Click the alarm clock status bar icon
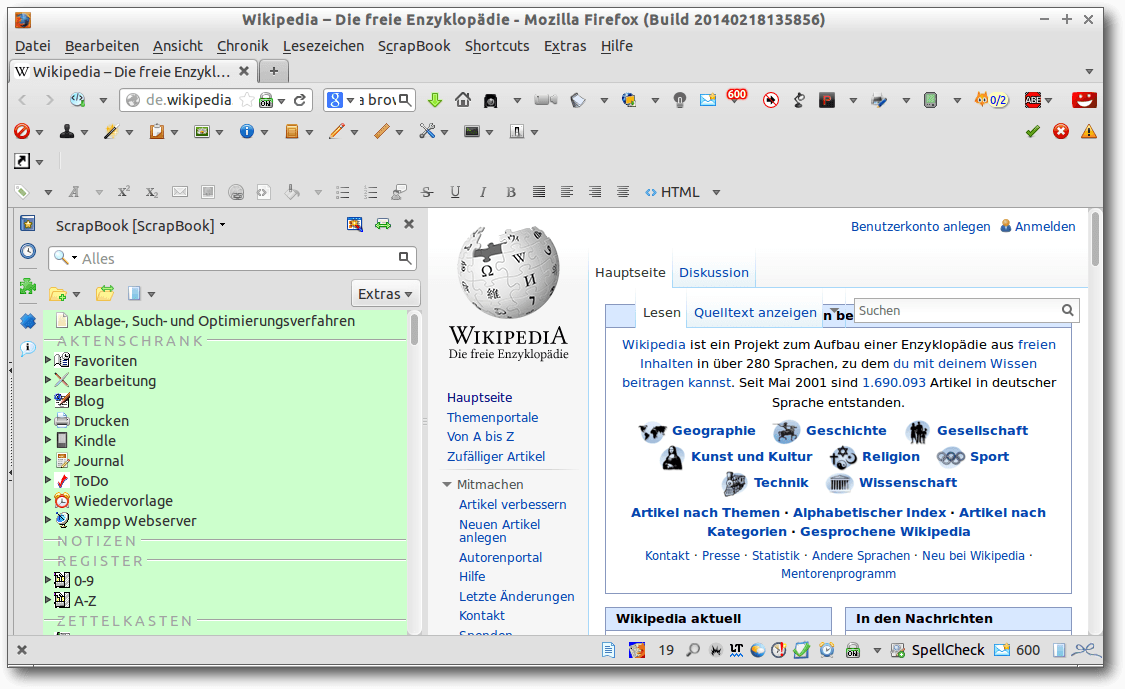This screenshot has height=689, width=1125. [x=827, y=650]
